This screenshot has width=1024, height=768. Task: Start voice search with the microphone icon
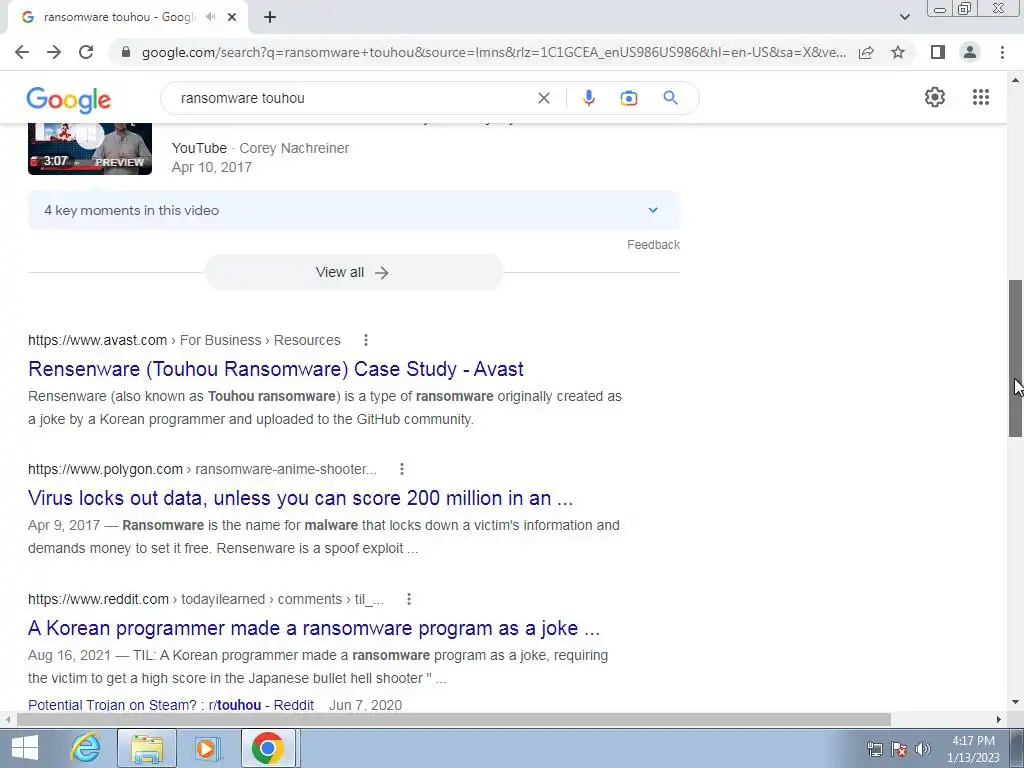[588, 98]
